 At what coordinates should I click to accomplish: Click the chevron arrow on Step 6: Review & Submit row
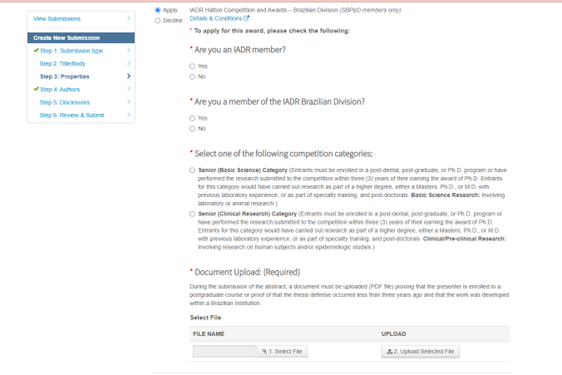[129, 115]
